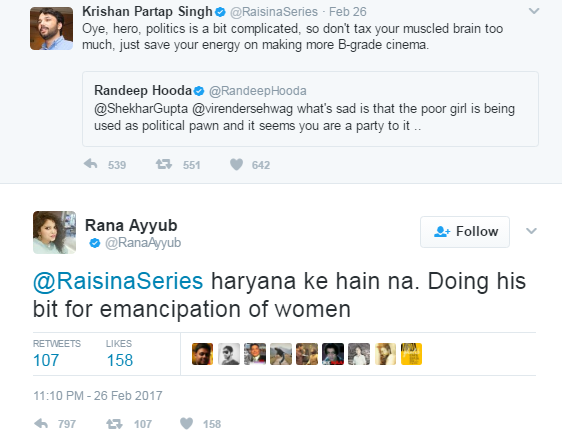Reply to Krishan Partap Singh's tweet
Screen dimensions: 562x448
tap(91, 164)
